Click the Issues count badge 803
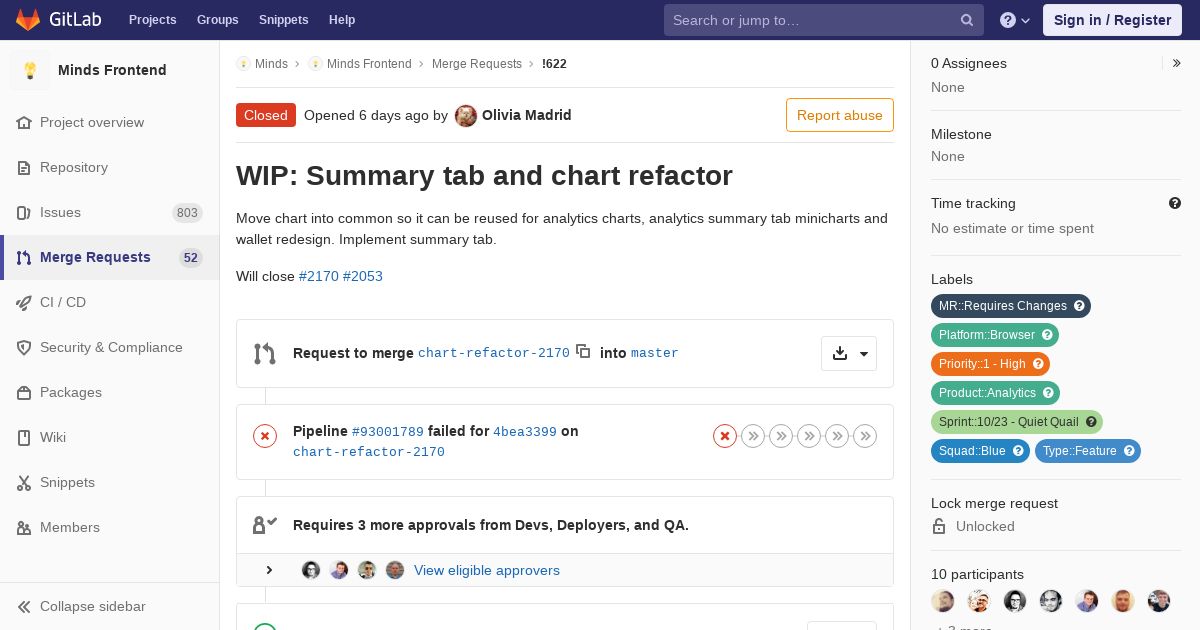 click(x=187, y=213)
